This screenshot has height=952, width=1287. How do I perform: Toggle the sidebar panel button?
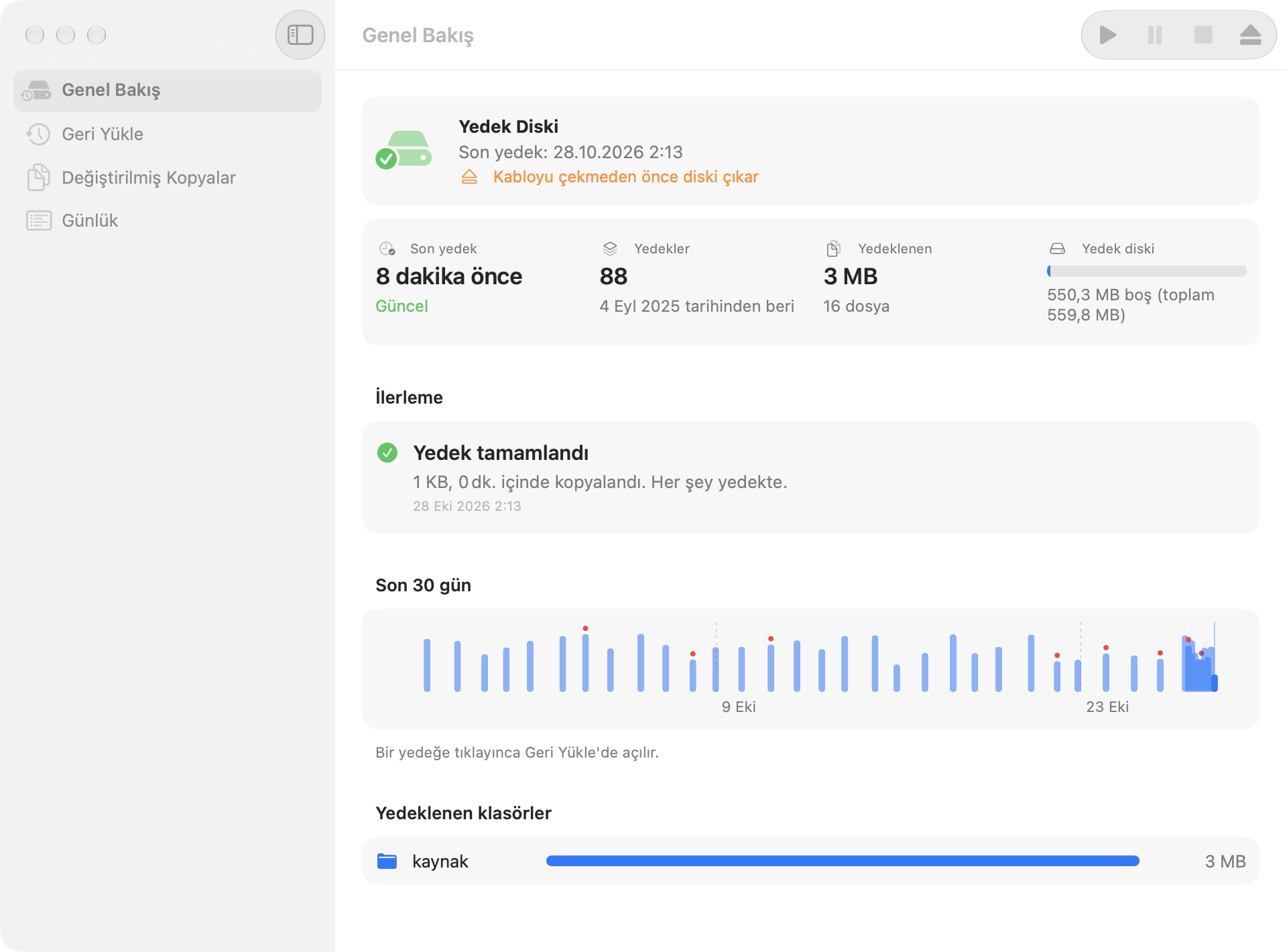[300, 35]
